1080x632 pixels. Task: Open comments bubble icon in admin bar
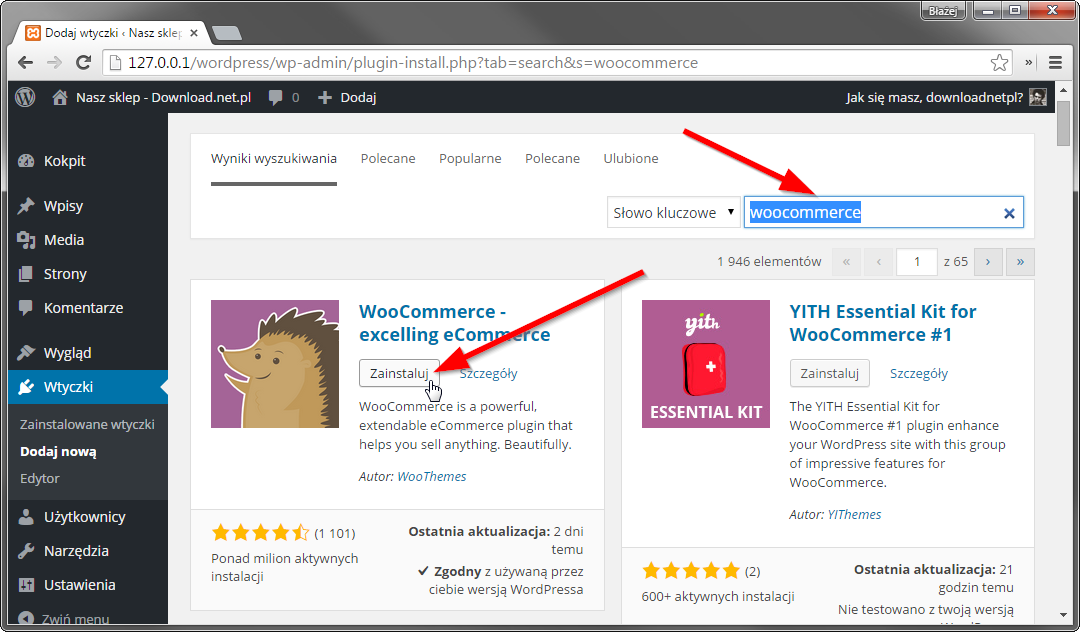coord(276,98)
